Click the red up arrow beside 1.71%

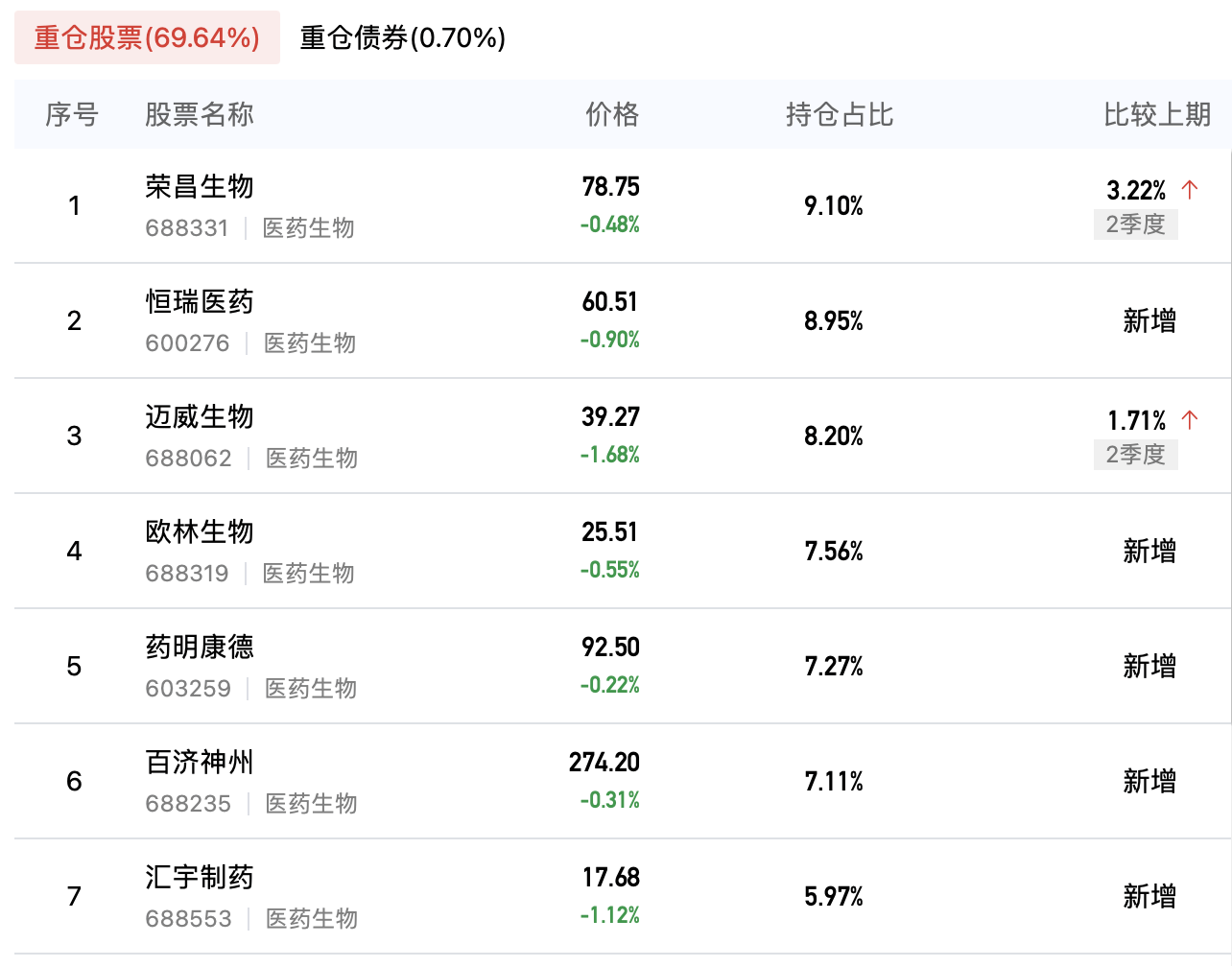coord(1190,419)
